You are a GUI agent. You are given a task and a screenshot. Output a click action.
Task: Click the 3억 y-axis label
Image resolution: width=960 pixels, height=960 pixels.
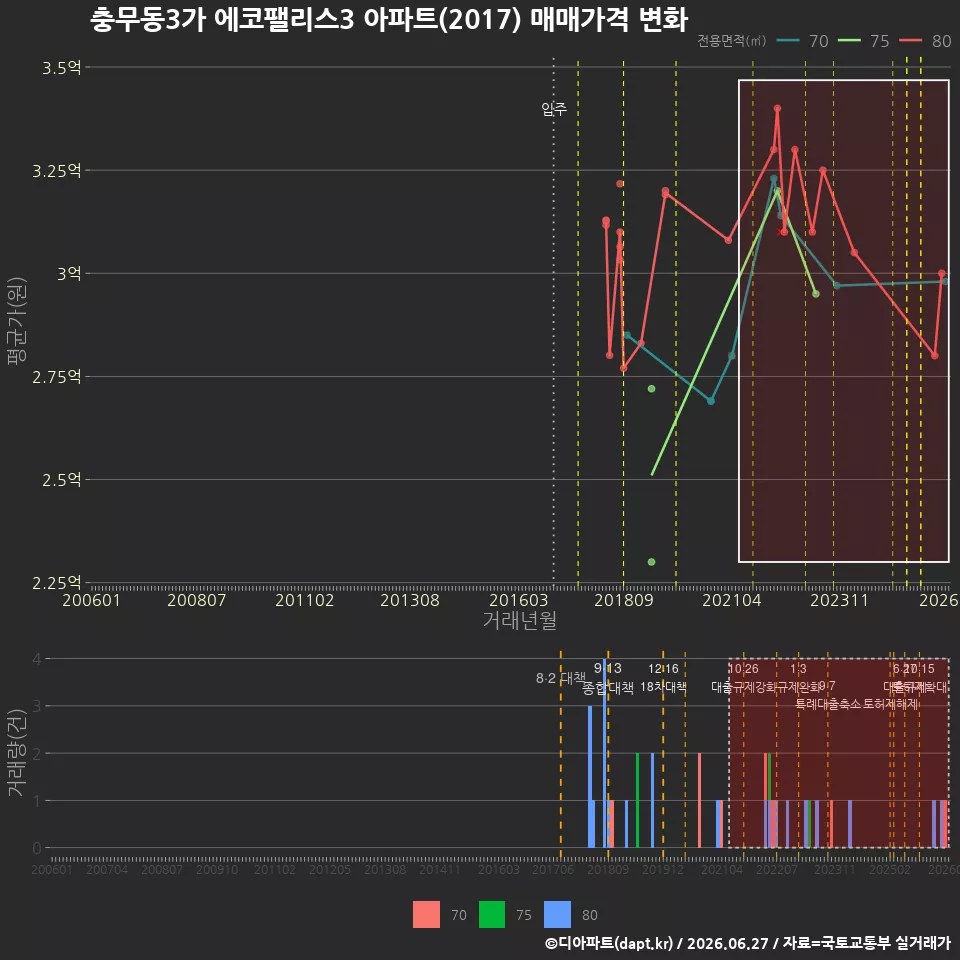69,274
